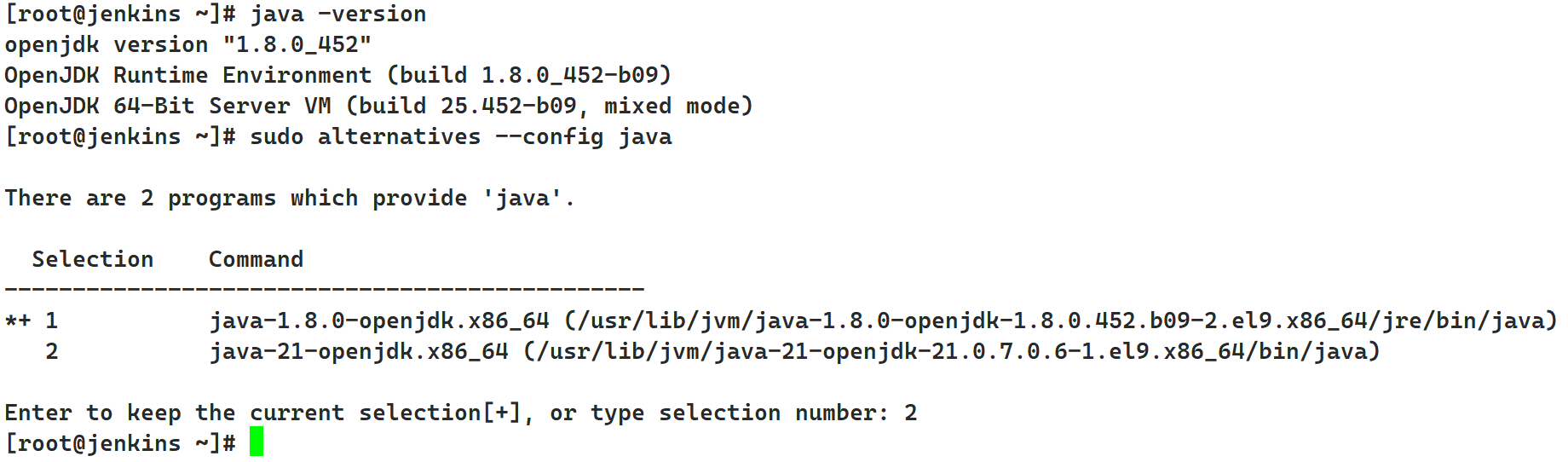Click the last '[root@jenkins ~]#' shell prompt
The height and width of the screenshot is (462, 1568).
(x=120, y=444)
